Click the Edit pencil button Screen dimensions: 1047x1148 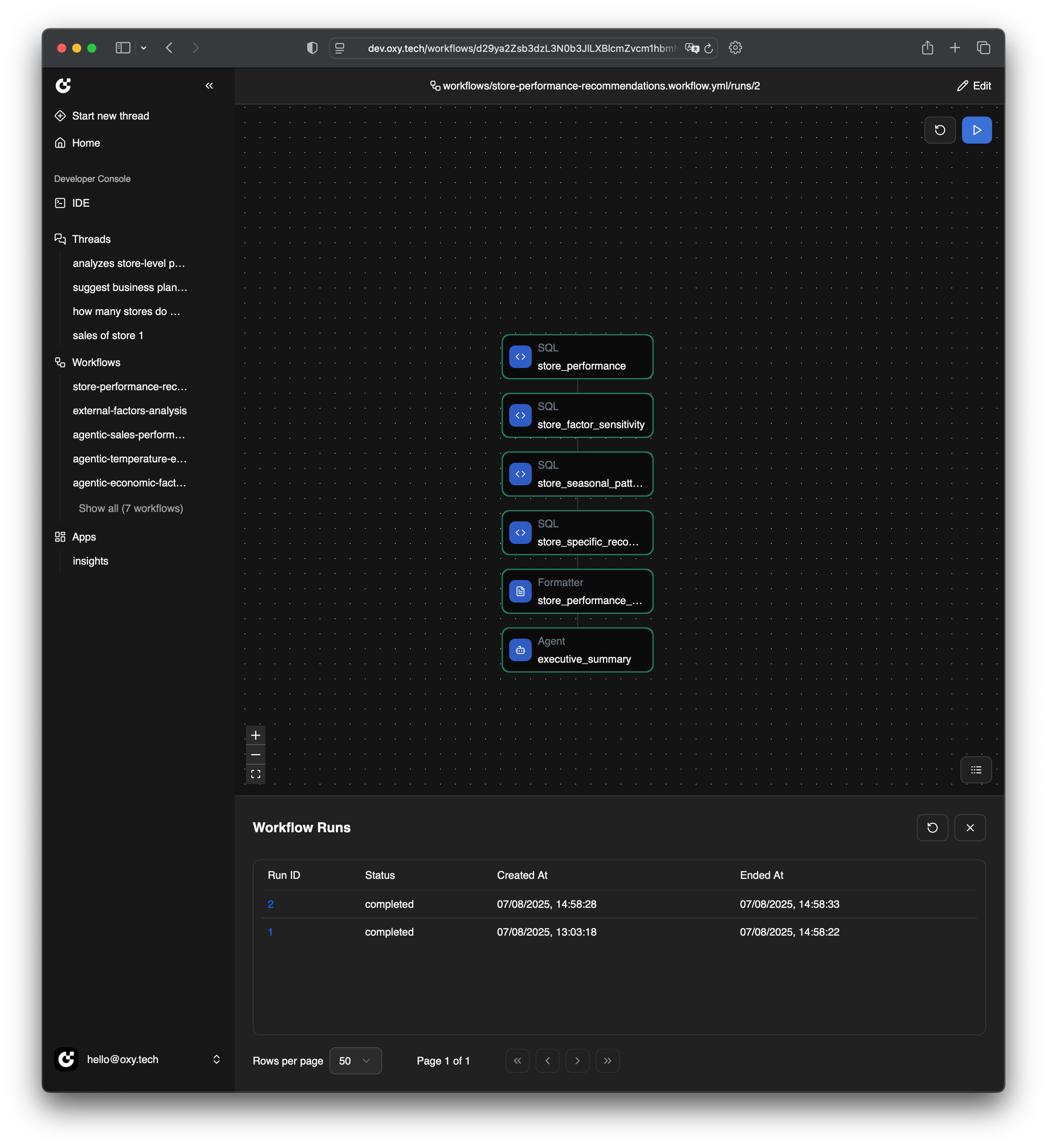coord(974,86)
